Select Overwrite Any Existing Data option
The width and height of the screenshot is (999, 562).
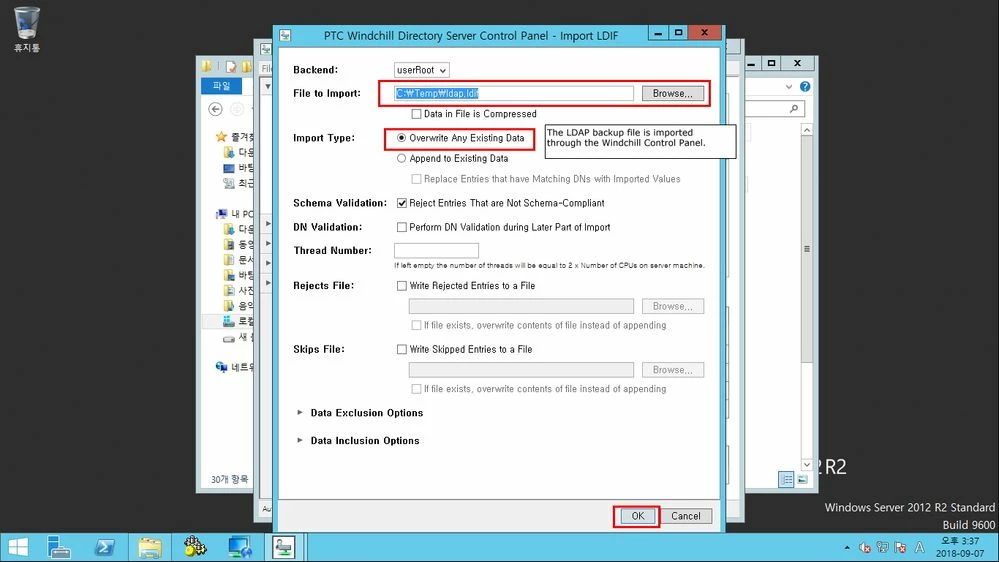[x=401, y=138]
